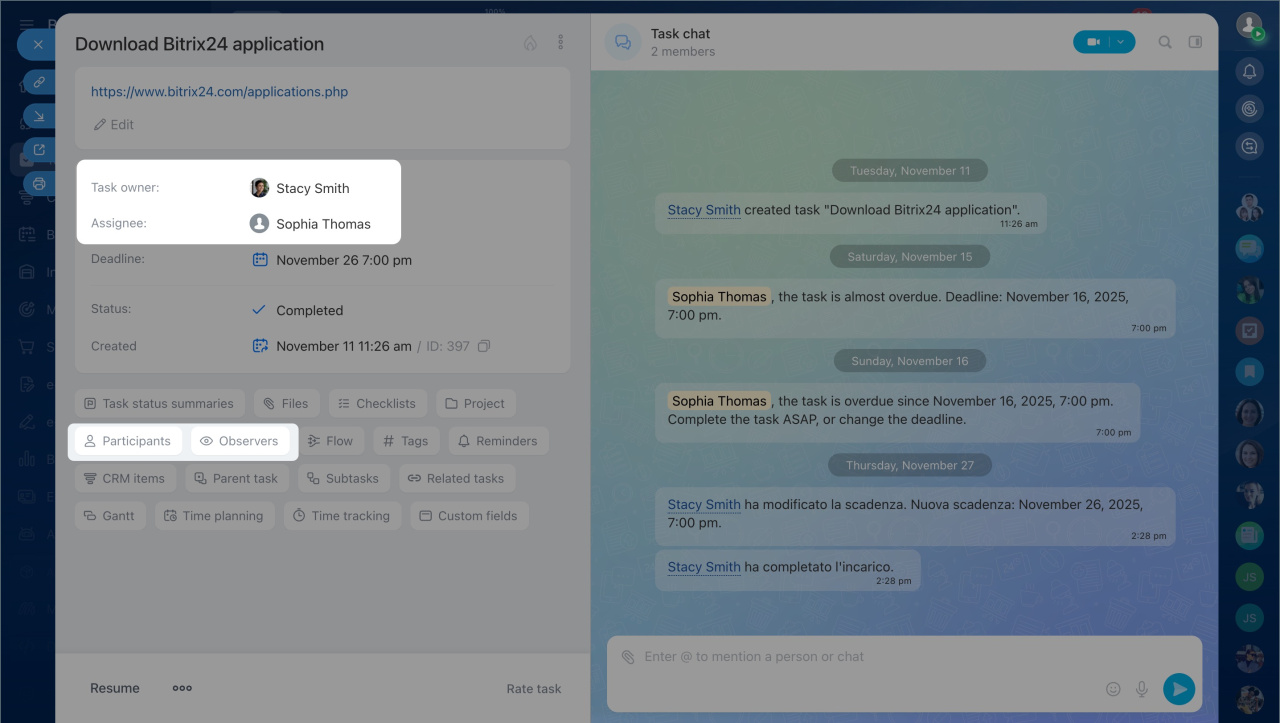Viewport: 1280px width, 723px height.
Task: Click the Task chat avatar icon
Action: (x=623, y=42)
